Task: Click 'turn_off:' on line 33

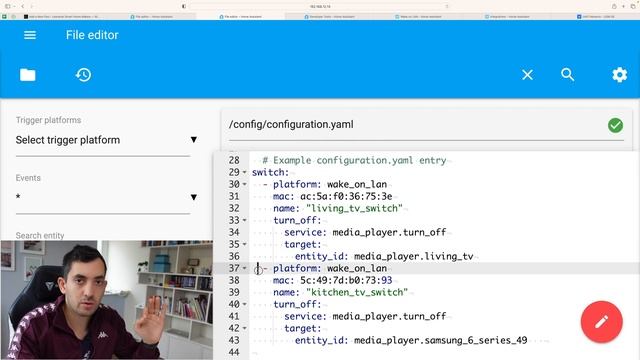Action: pyautogui.click(x=297, y=220)
